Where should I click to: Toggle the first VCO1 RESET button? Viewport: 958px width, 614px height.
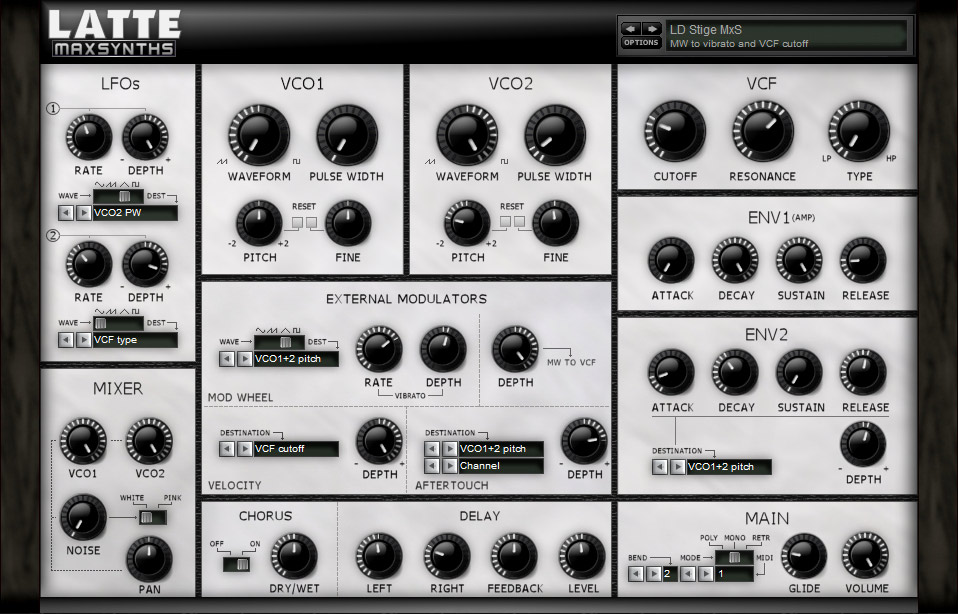click(298, 222)
